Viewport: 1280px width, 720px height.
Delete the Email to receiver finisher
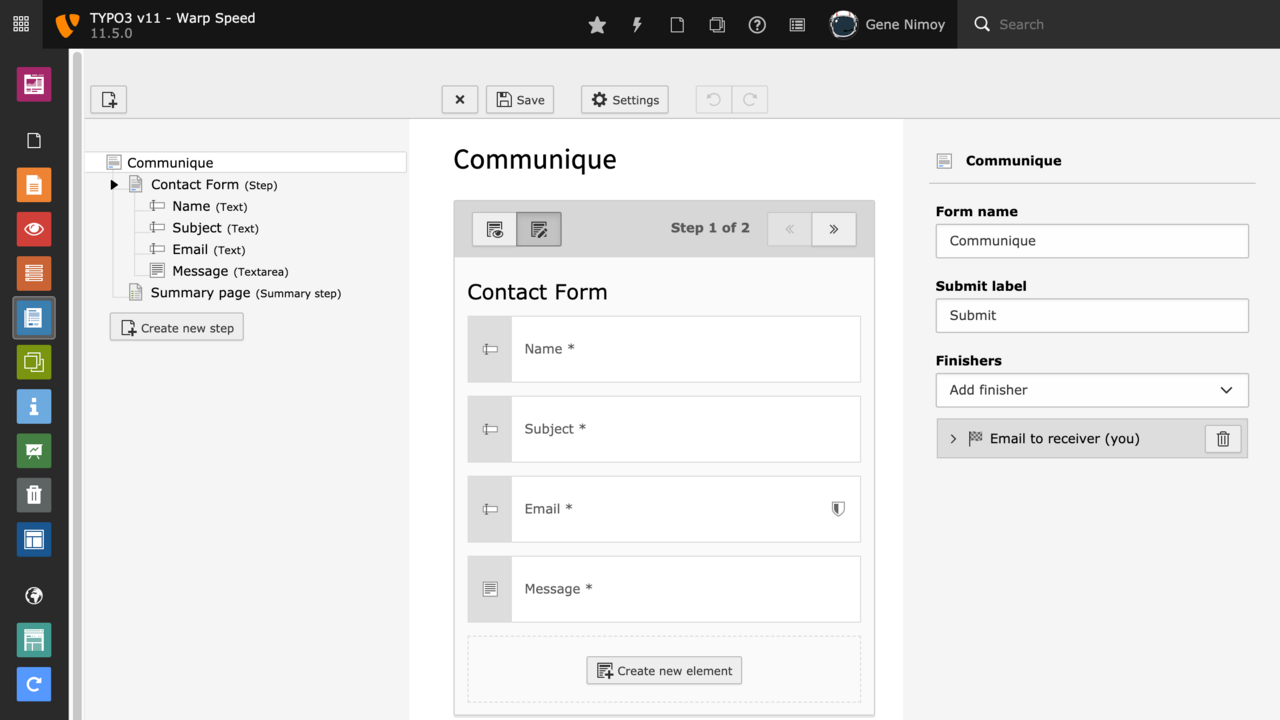[1222, 439]
